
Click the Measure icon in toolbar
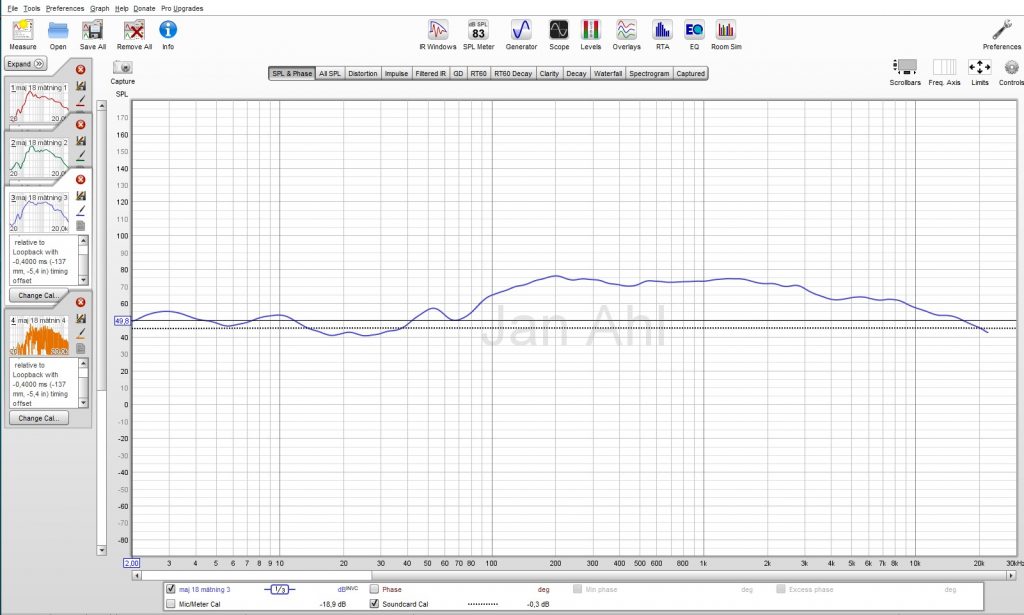tap(23, 30)
